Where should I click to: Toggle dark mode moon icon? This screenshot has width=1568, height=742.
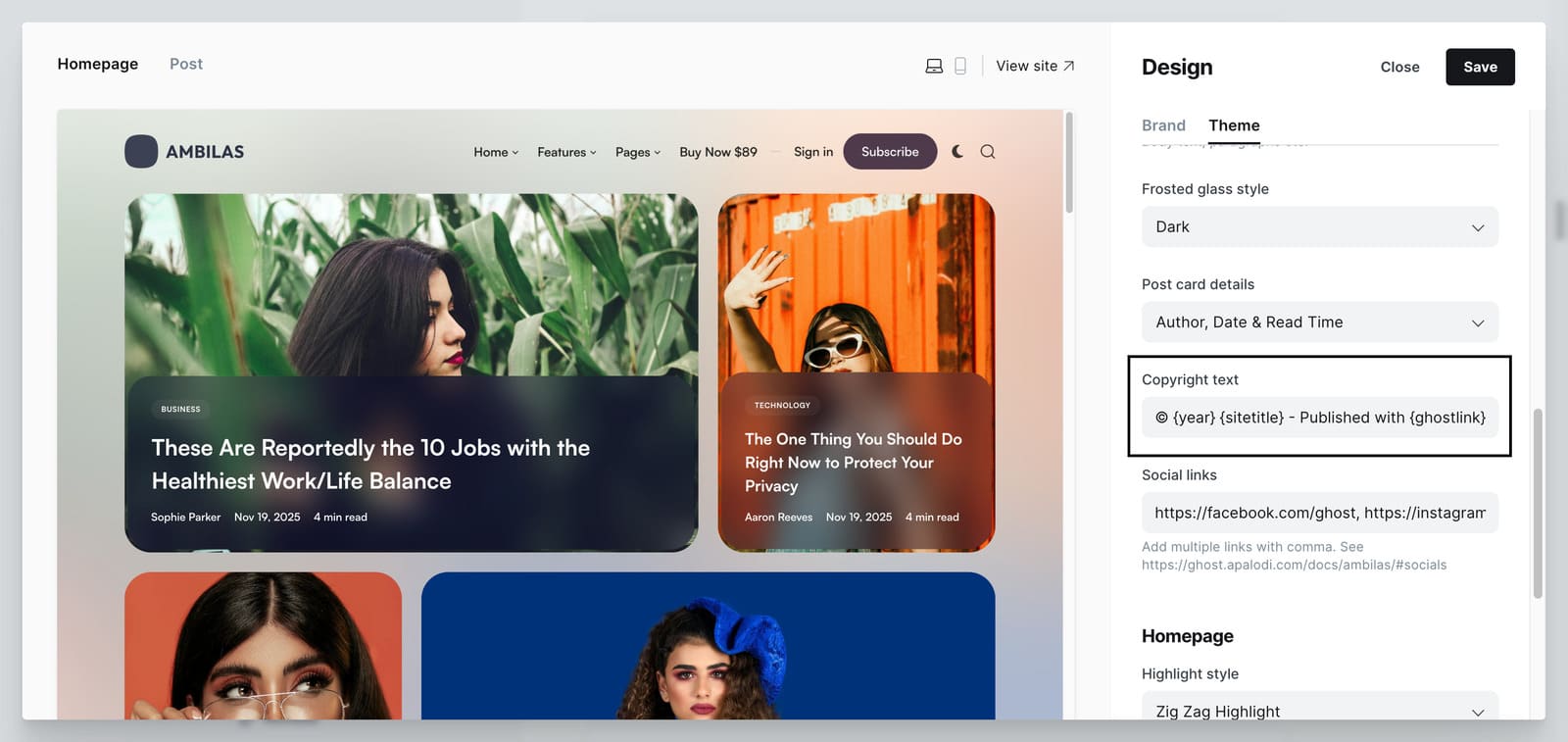pyautogui.click(x=957, y=152)
